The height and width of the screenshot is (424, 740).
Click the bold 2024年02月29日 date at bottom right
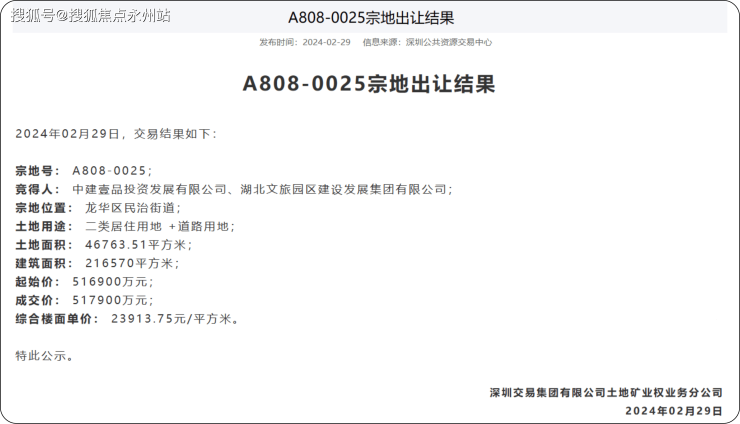coord(673,410)
